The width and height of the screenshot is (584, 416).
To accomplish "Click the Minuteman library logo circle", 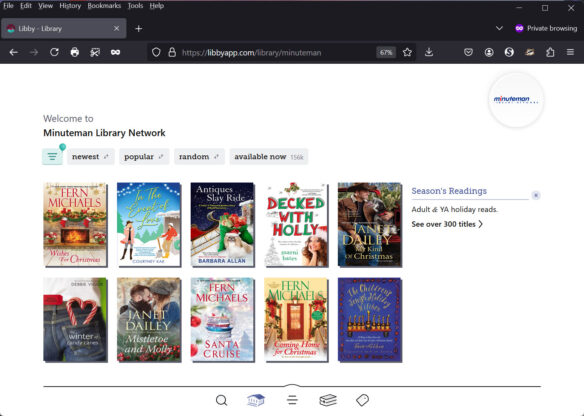I will click(x=516, y=100).
